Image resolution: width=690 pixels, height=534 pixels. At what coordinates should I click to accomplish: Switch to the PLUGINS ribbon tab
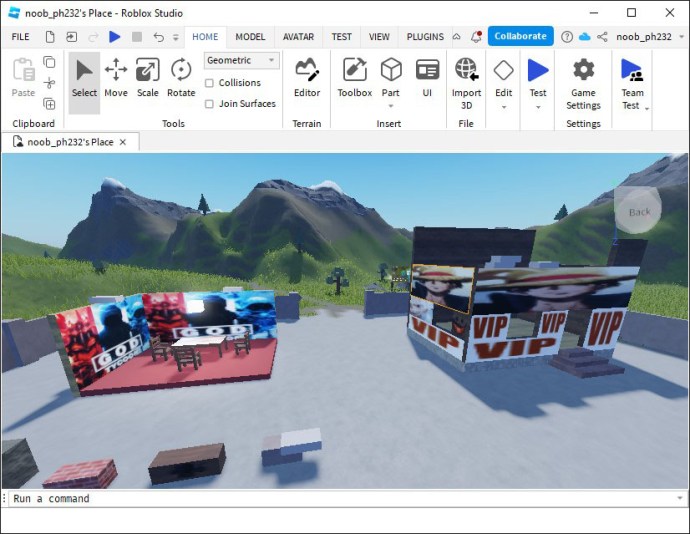[x=425, y=37]
